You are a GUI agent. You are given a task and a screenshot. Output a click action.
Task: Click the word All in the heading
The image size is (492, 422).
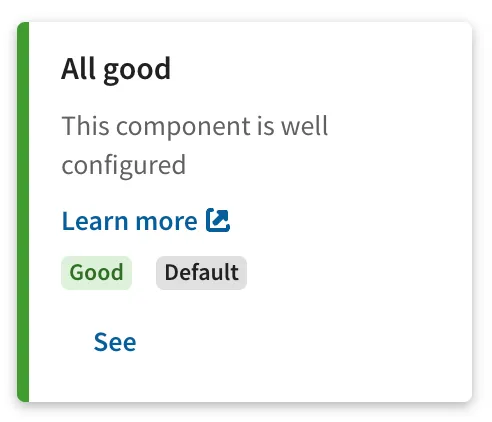pyautogui.click(x=79, y=68)
